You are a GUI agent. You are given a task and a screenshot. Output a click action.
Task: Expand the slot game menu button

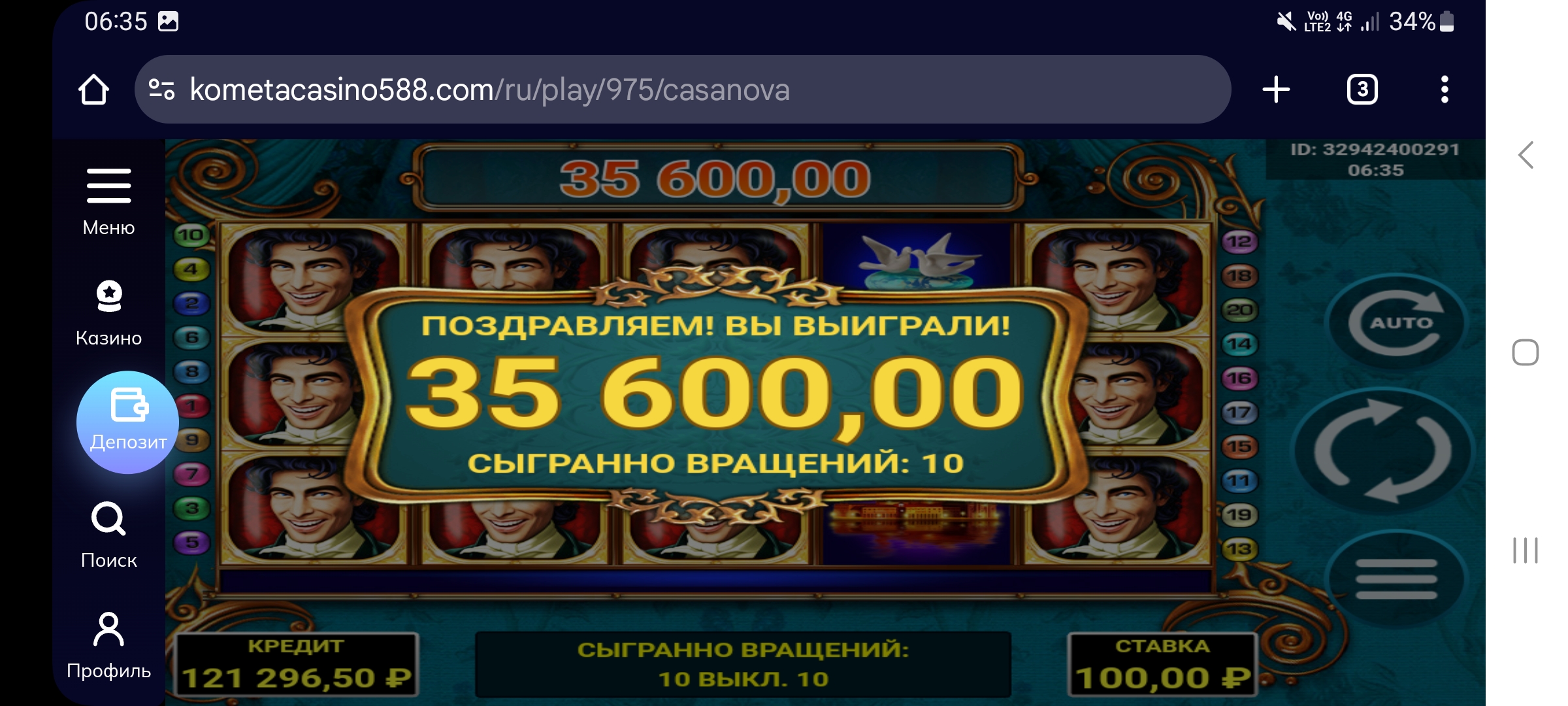coord(1396,579)
